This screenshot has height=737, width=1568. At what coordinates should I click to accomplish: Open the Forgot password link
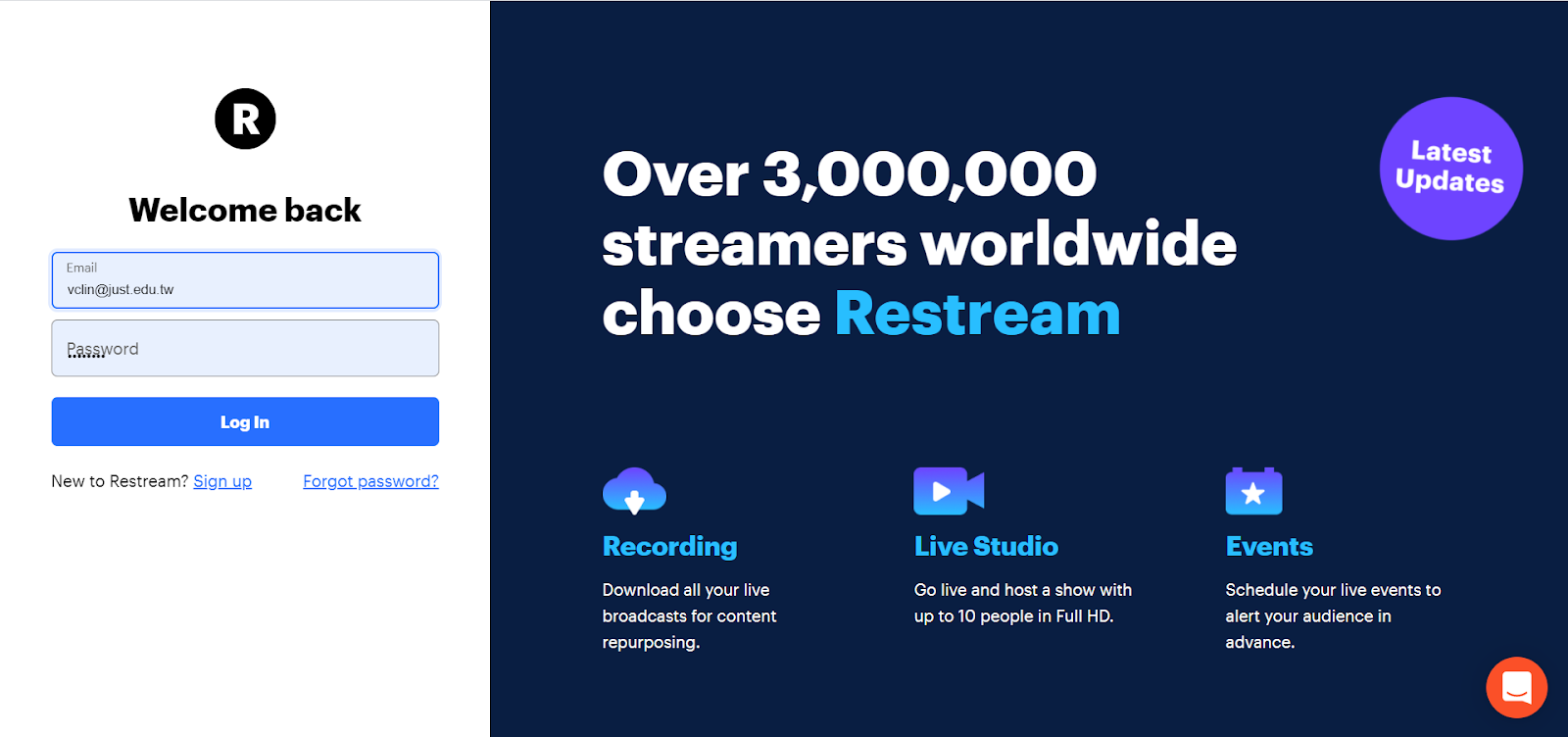370,481
